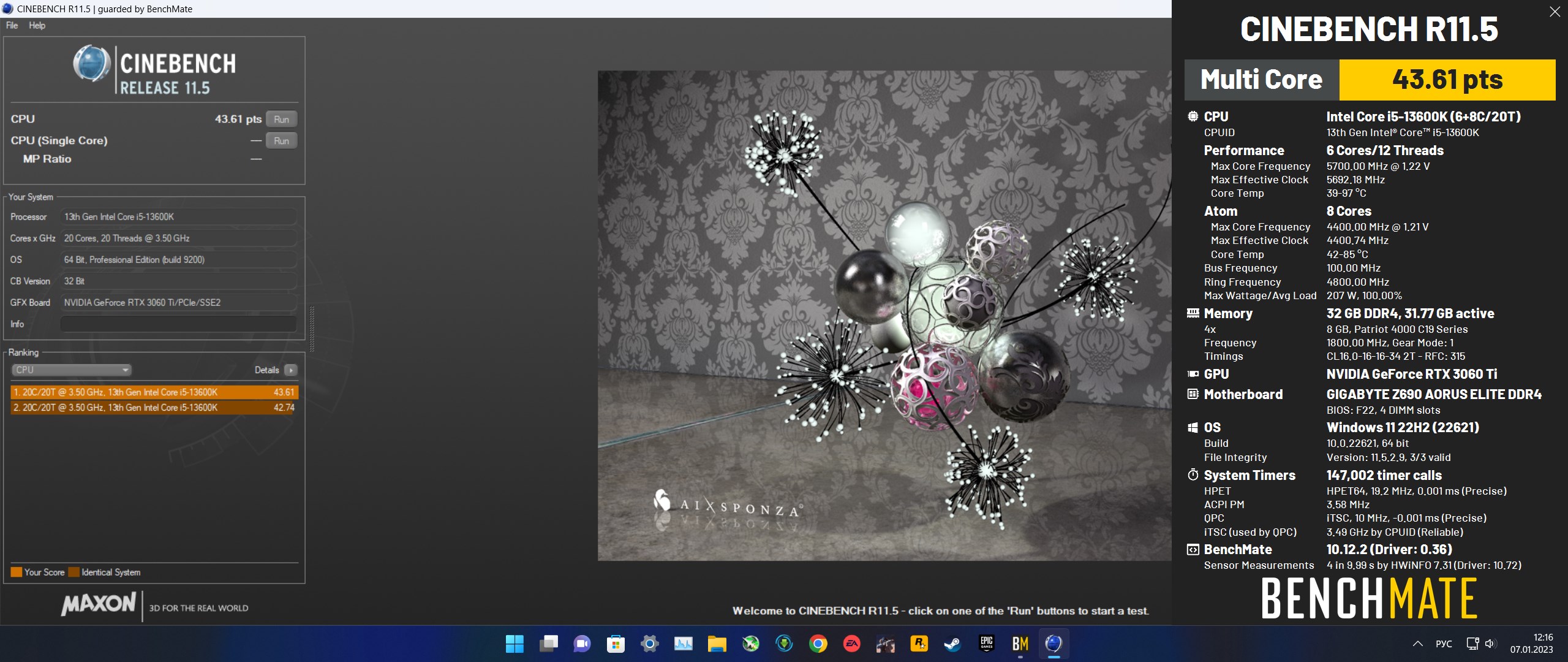Screen dimensions: 1568x662
Task: Open Windows Start menu
Action: 514,644
